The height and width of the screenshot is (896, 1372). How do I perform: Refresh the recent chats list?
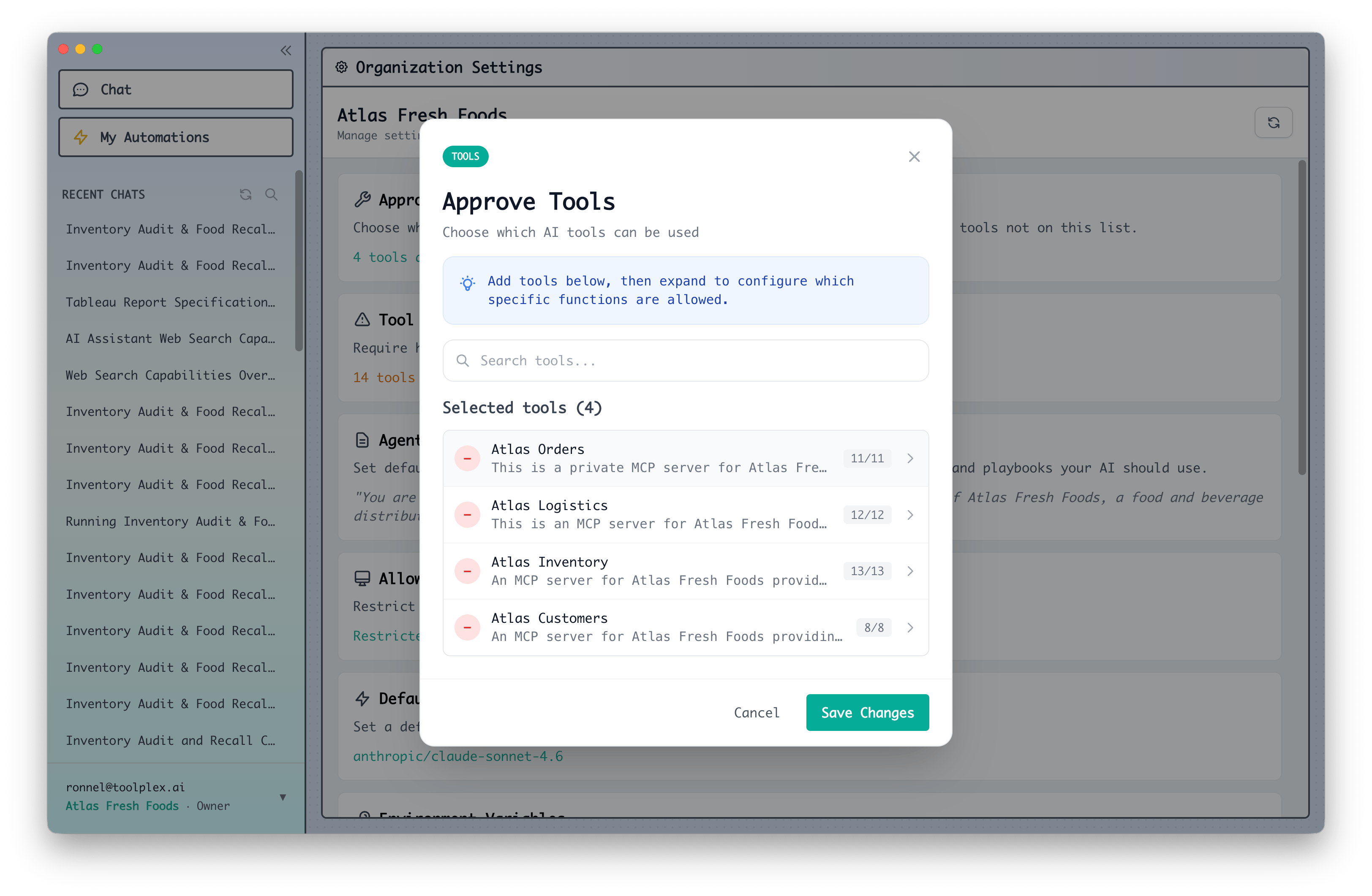[x=245, y=195]
